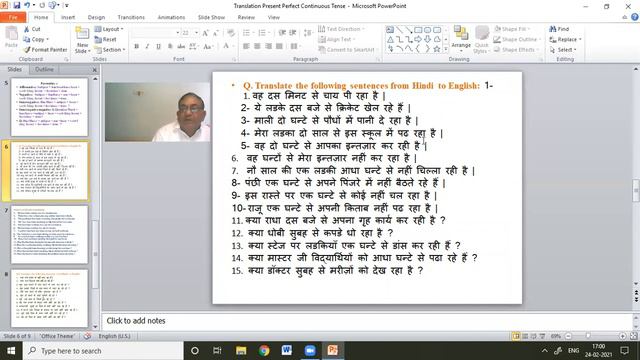Switch to Normal view in status bar
640x360 pixels.
[516, 336]
